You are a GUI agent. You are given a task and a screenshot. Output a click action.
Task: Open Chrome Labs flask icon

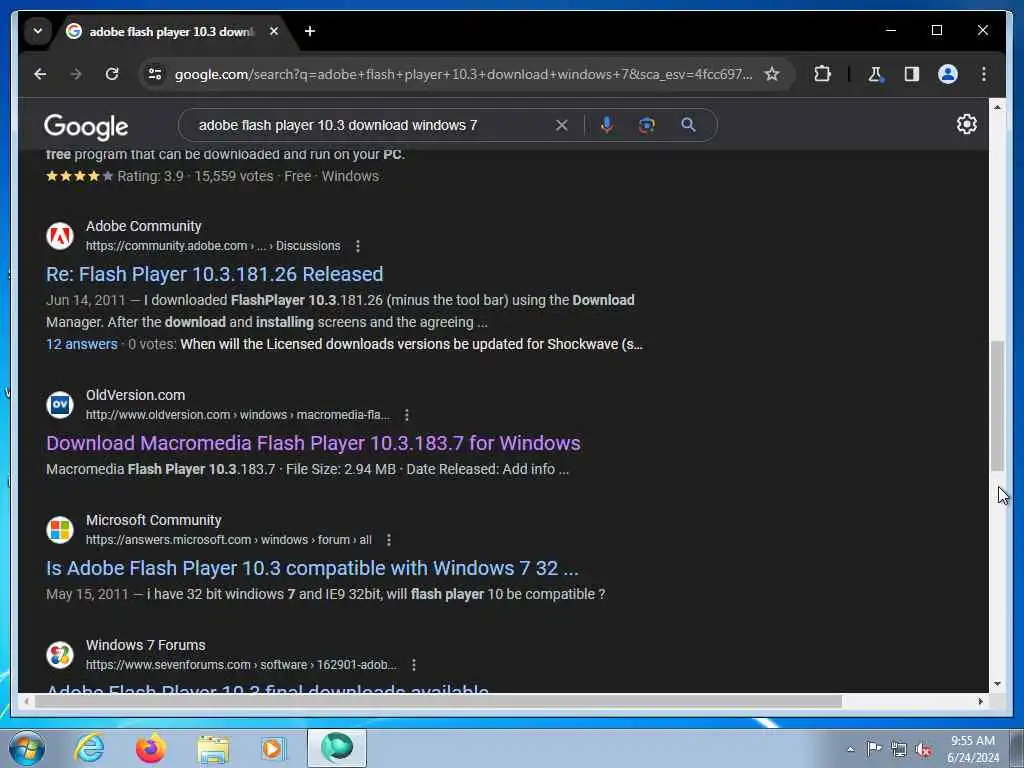(875, 74)
